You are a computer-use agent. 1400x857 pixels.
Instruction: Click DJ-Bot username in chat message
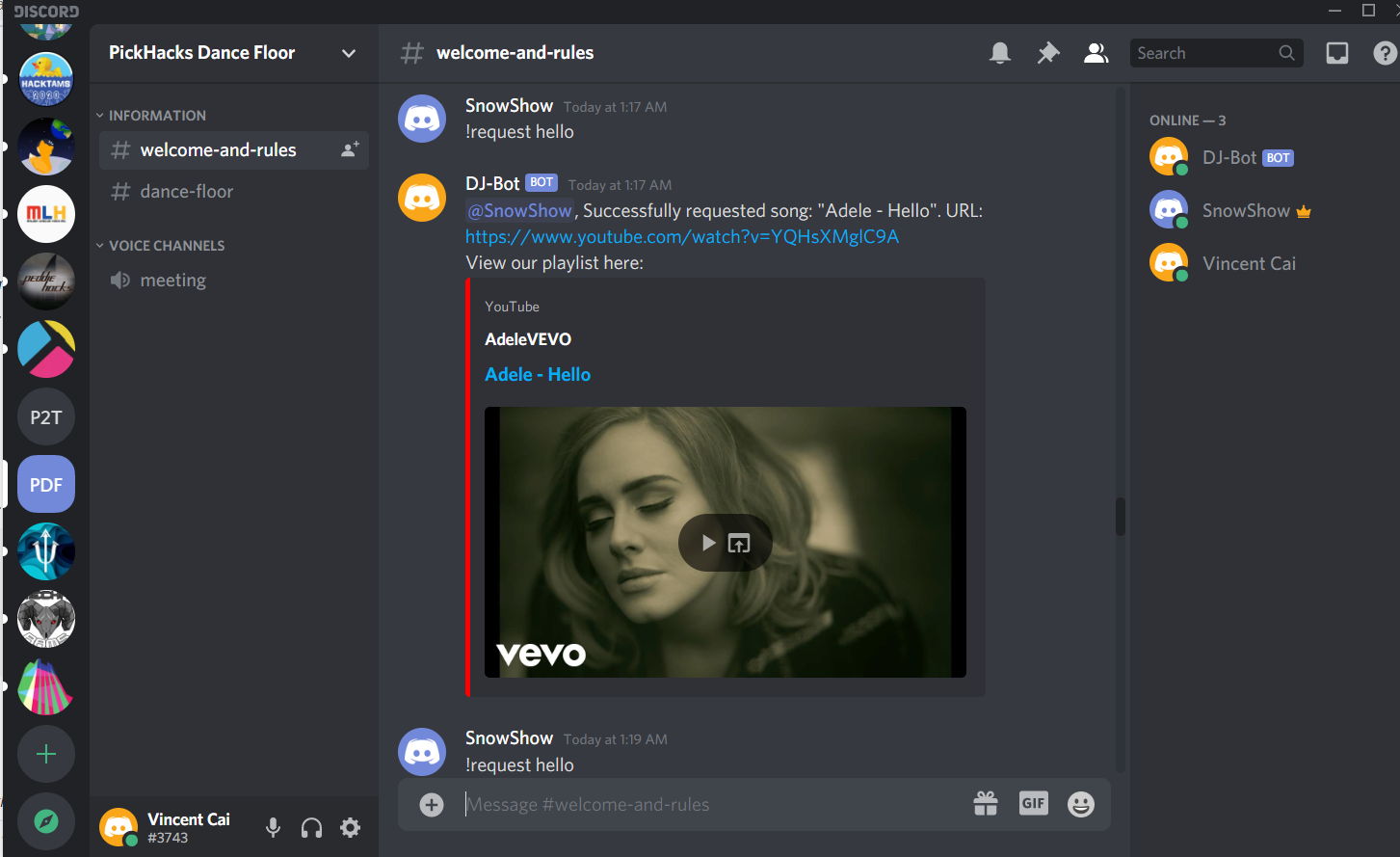[492, 183]
